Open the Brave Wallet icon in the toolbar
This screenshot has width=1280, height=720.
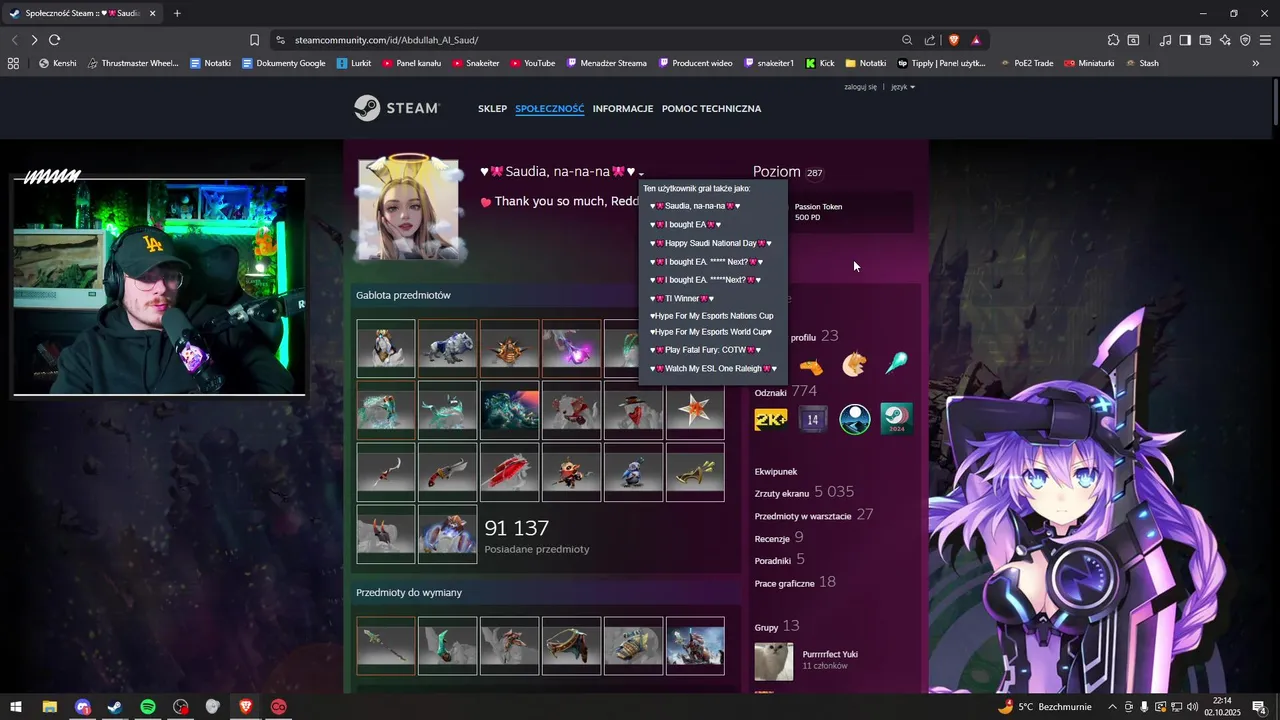point(1205,40)
